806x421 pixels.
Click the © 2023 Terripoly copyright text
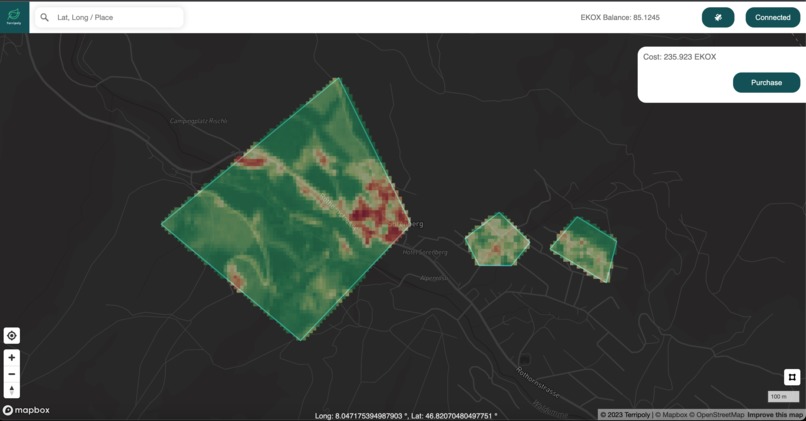[x=625, y=414]
